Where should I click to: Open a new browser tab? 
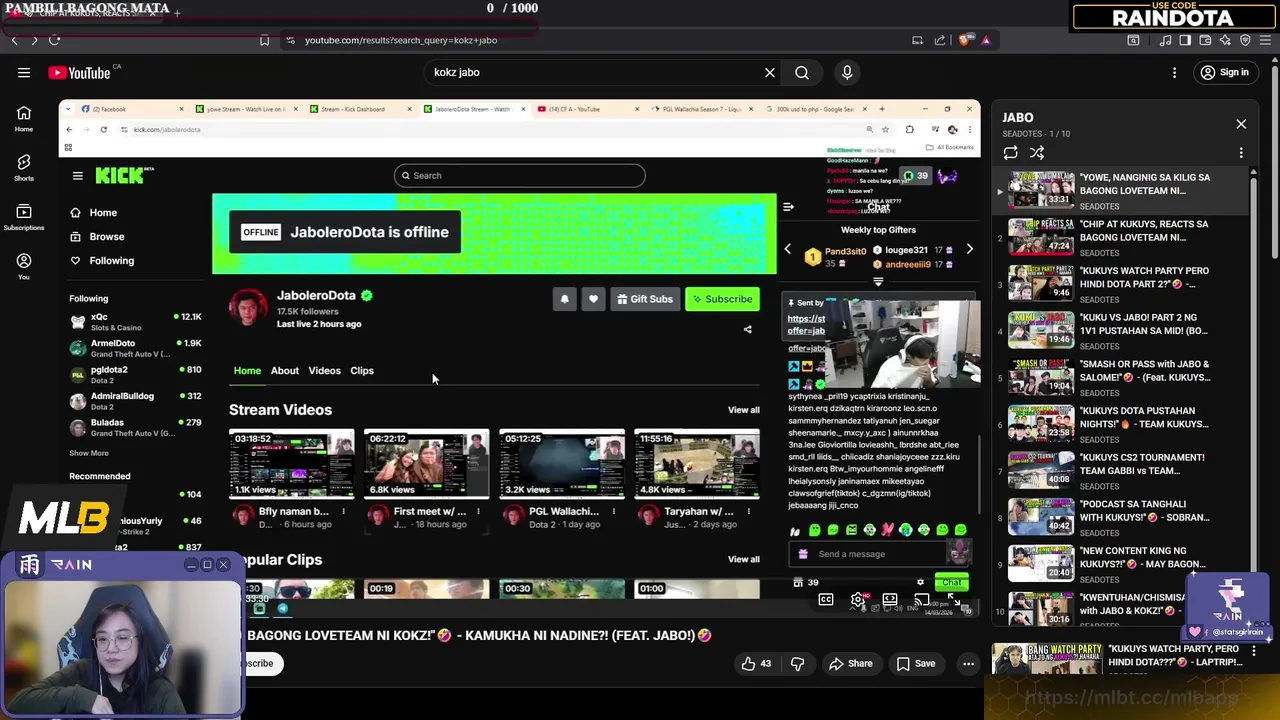click(x=177, y=13)
